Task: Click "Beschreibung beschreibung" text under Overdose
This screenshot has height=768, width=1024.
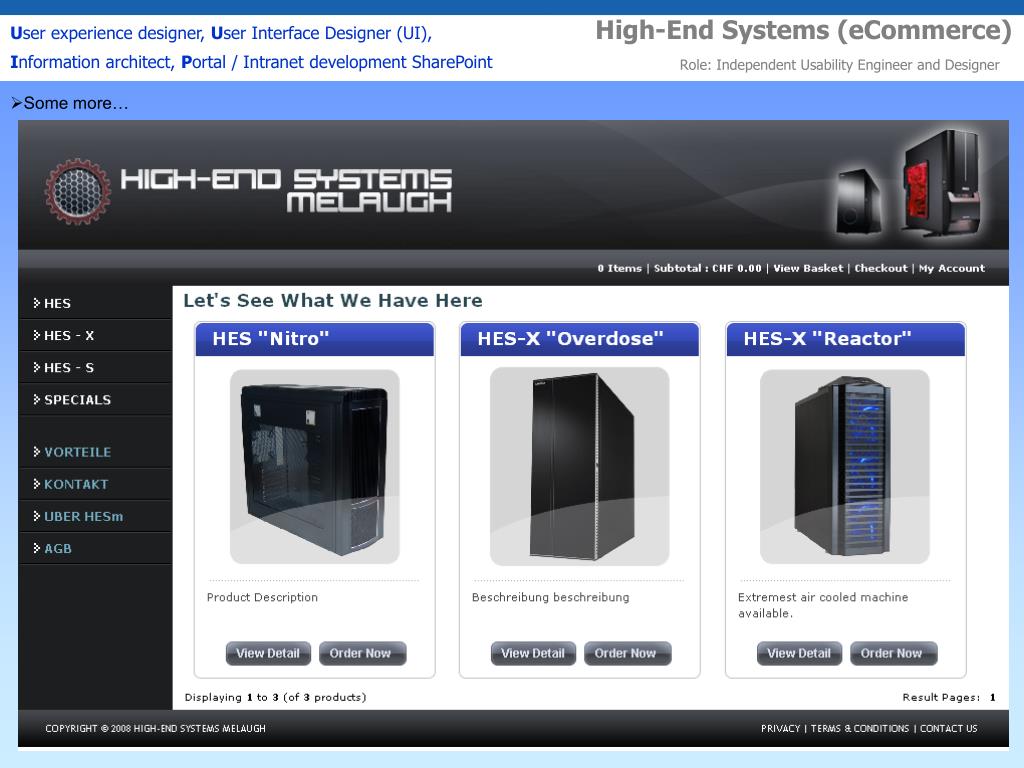Action: [551, 597]
